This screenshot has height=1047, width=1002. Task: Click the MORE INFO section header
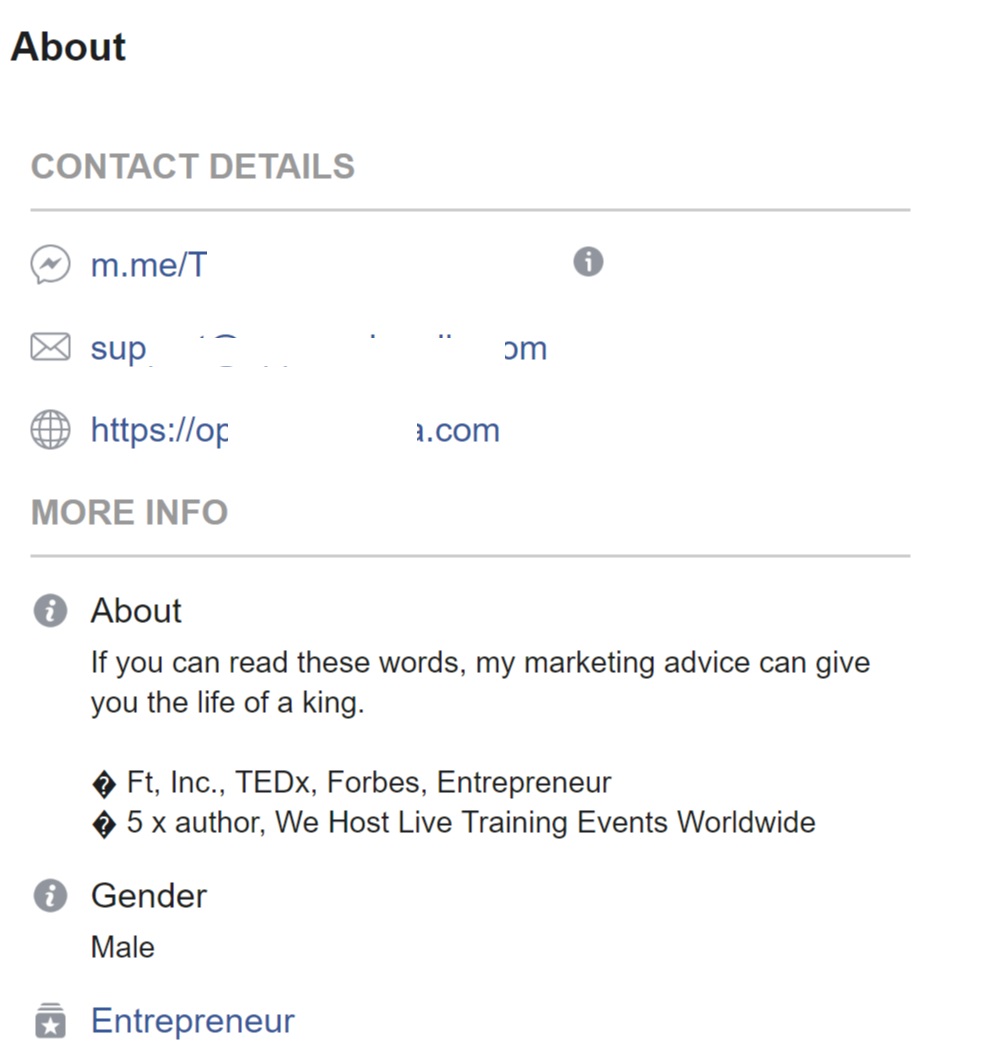tap(130, 512)
